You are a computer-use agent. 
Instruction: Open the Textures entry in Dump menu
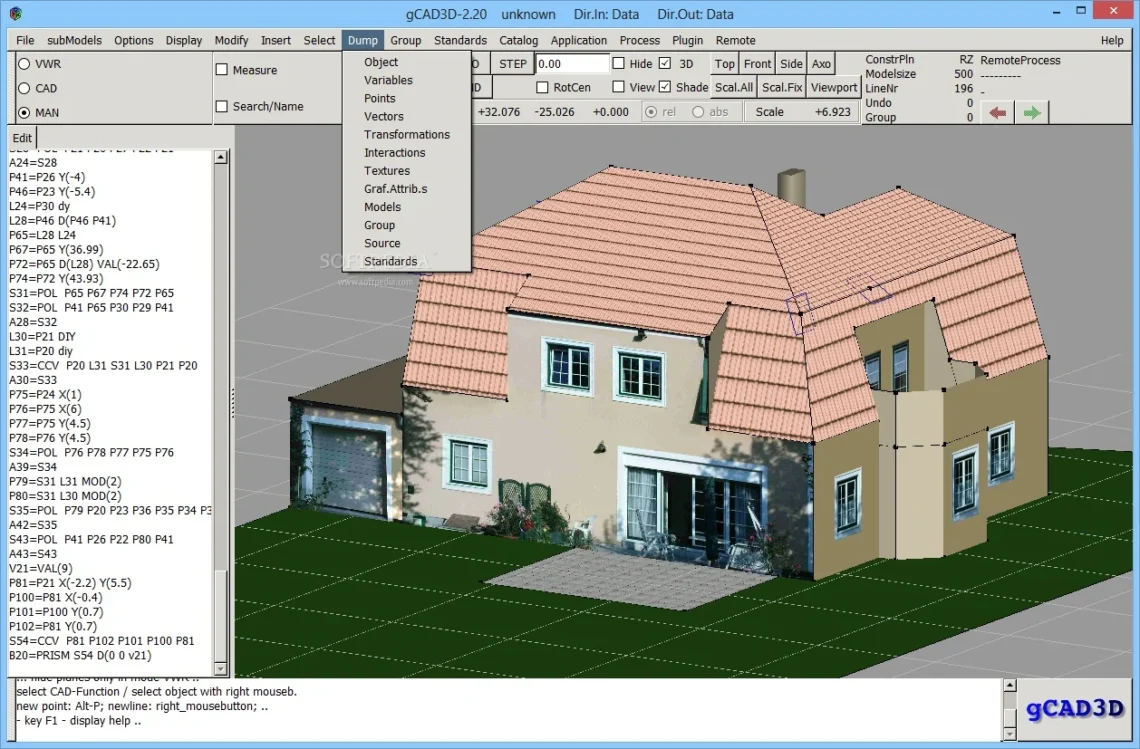point(387,171)
